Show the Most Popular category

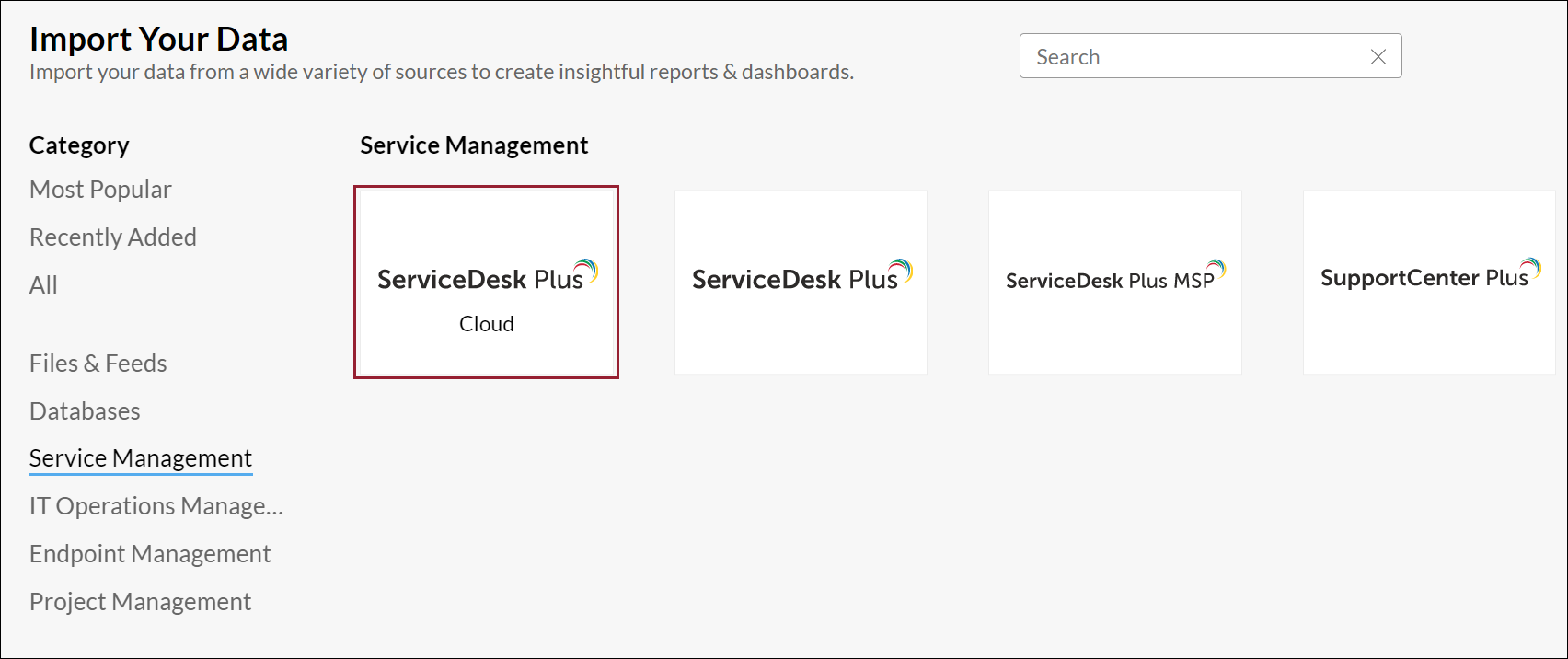[100, 190]
